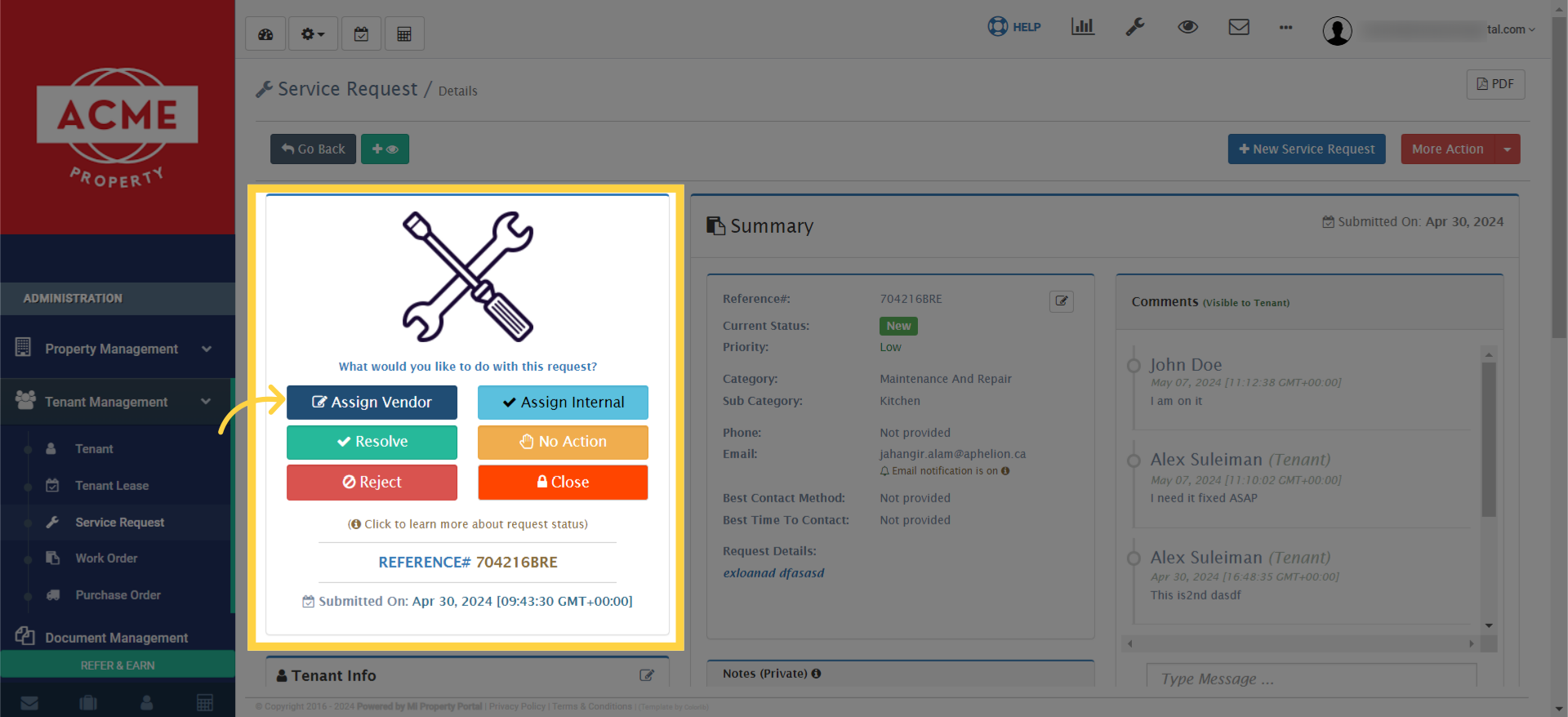1568x717 pixels.
Task: Click the New status badge
Action: (898, 326)
